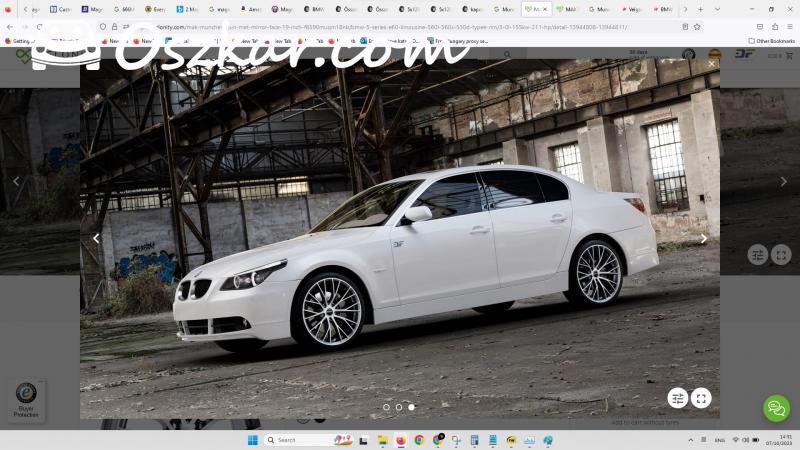Viewport: 800px width, 450px height.
Task: List all tabs dropdown chevron
Action: click(717, 9)
